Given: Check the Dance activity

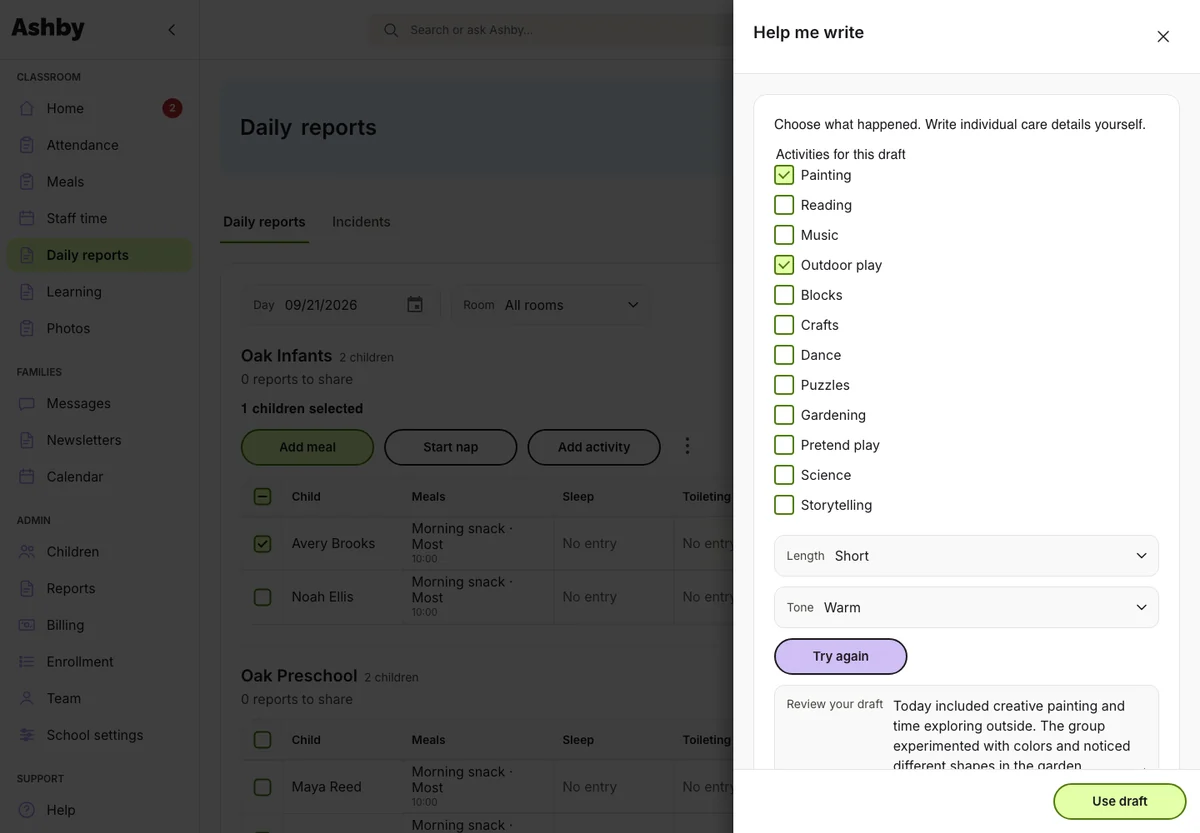Looking at the screenshot, I should tap(784, 355).
